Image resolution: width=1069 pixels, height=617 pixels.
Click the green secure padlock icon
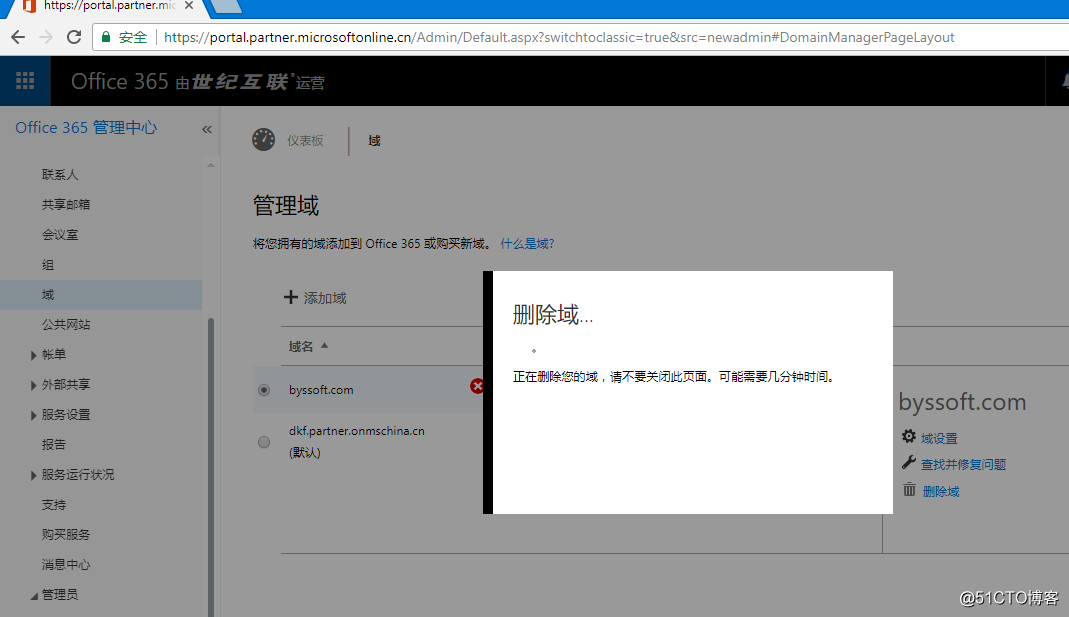click(x=106, y=37)
